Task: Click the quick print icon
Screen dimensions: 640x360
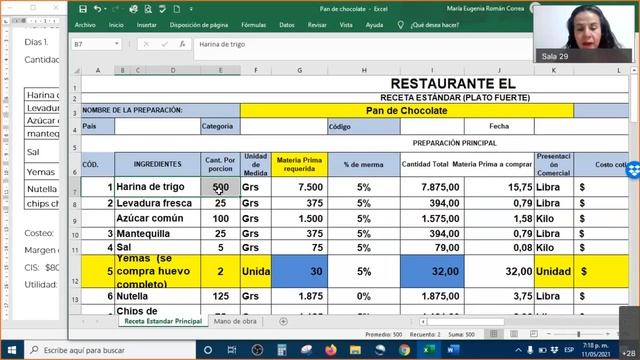Action: 133,9
